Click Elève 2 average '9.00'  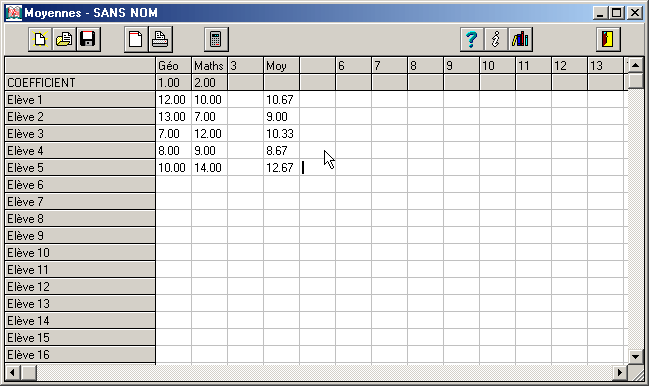[x=281, y=117]
